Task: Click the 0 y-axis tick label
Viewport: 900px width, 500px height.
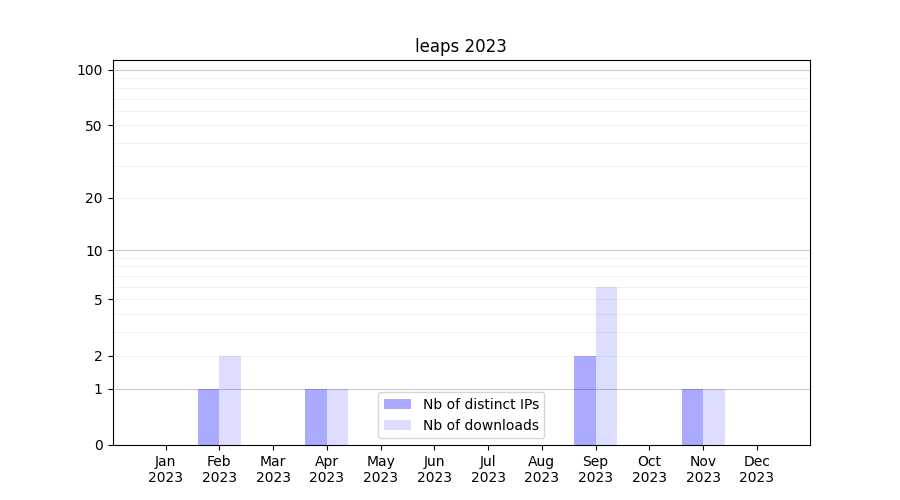Action: pos(98,445)
